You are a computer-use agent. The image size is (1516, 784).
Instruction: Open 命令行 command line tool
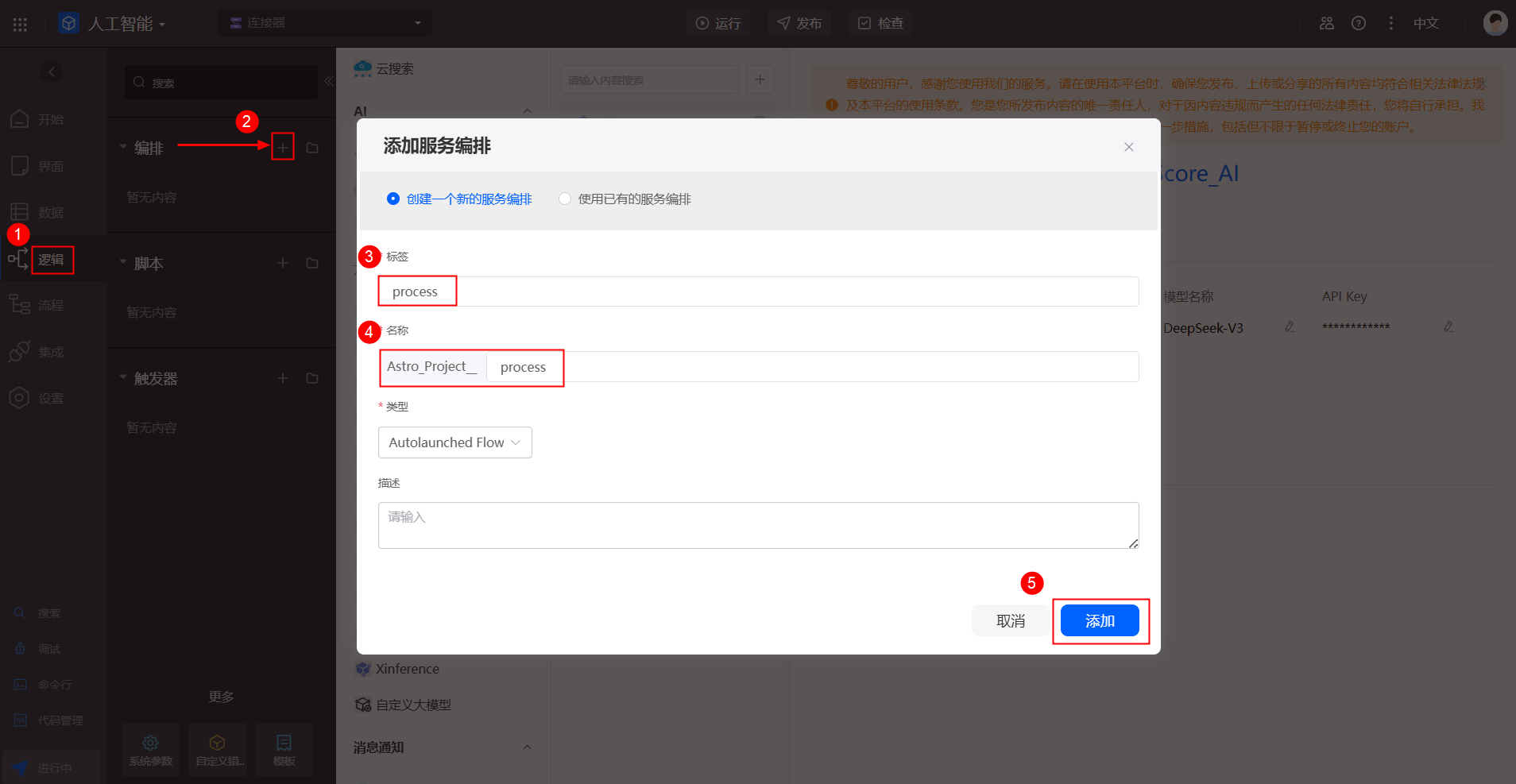(x=44, y=685)
